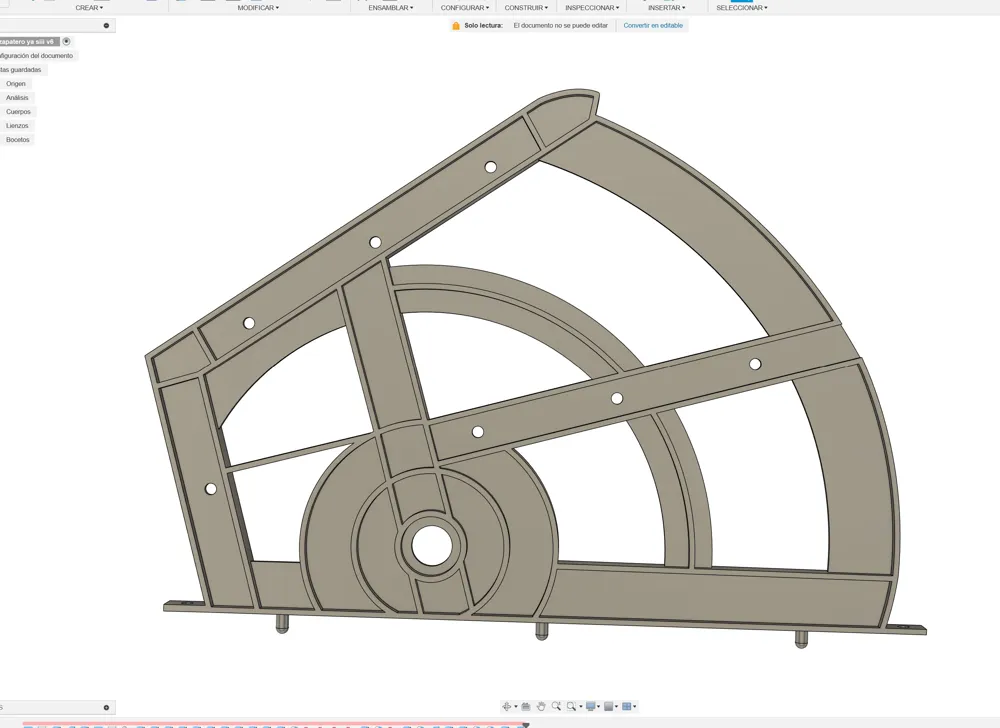Click the Look At camera icon

point(526,706)
